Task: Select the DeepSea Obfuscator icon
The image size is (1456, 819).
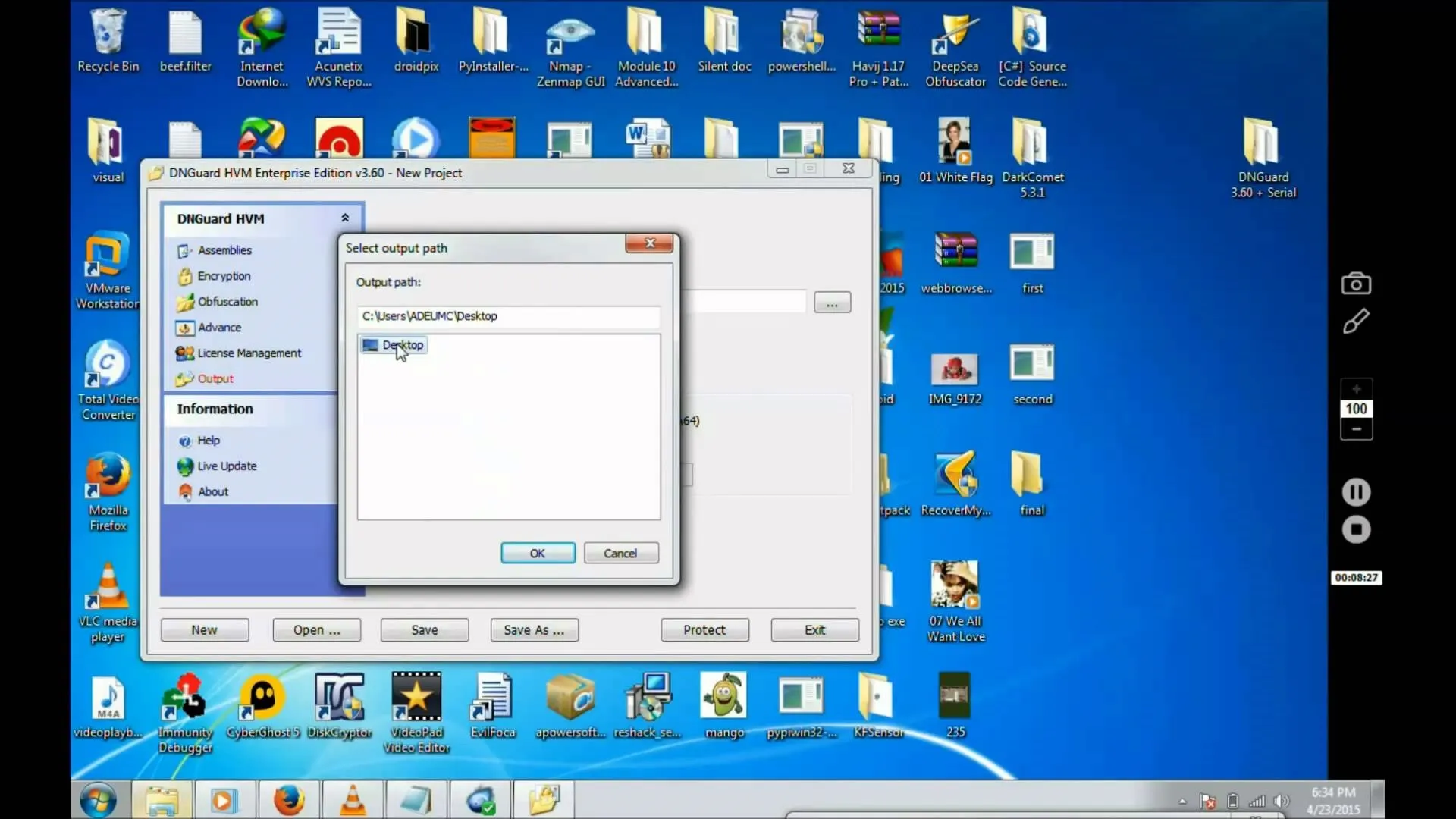Action: click(x=955, y=49)
